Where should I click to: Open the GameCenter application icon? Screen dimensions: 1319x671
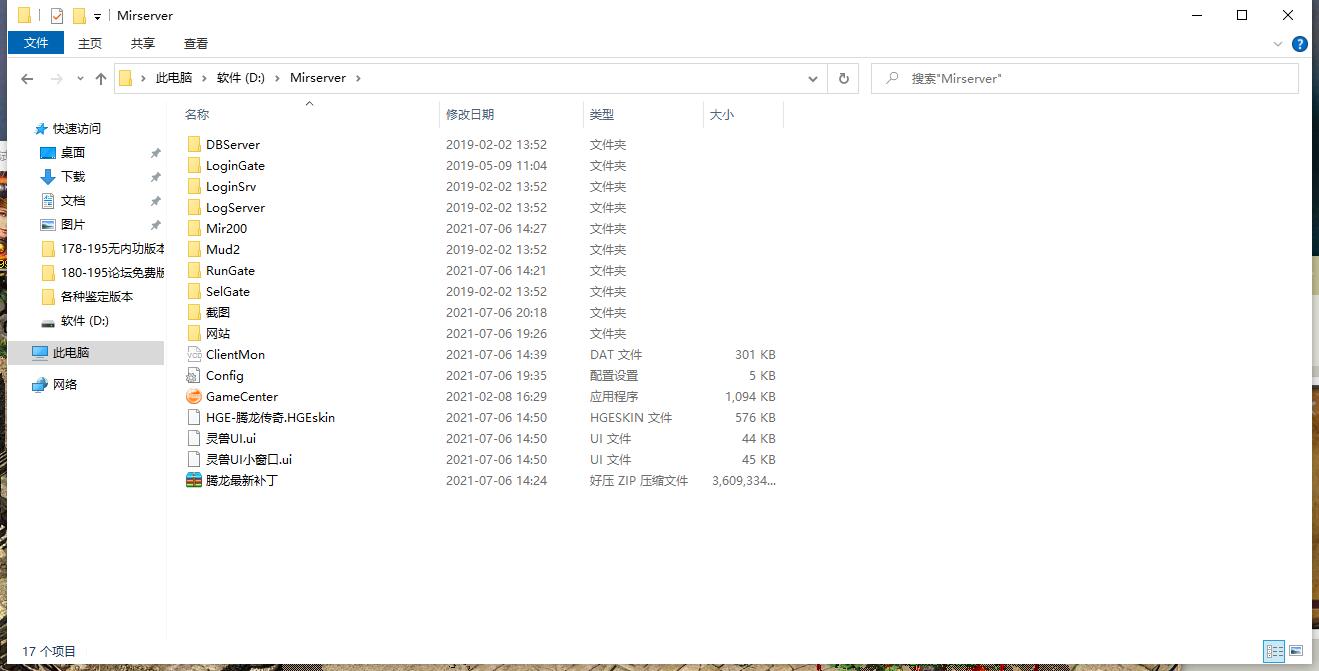[x=194, y=397]
